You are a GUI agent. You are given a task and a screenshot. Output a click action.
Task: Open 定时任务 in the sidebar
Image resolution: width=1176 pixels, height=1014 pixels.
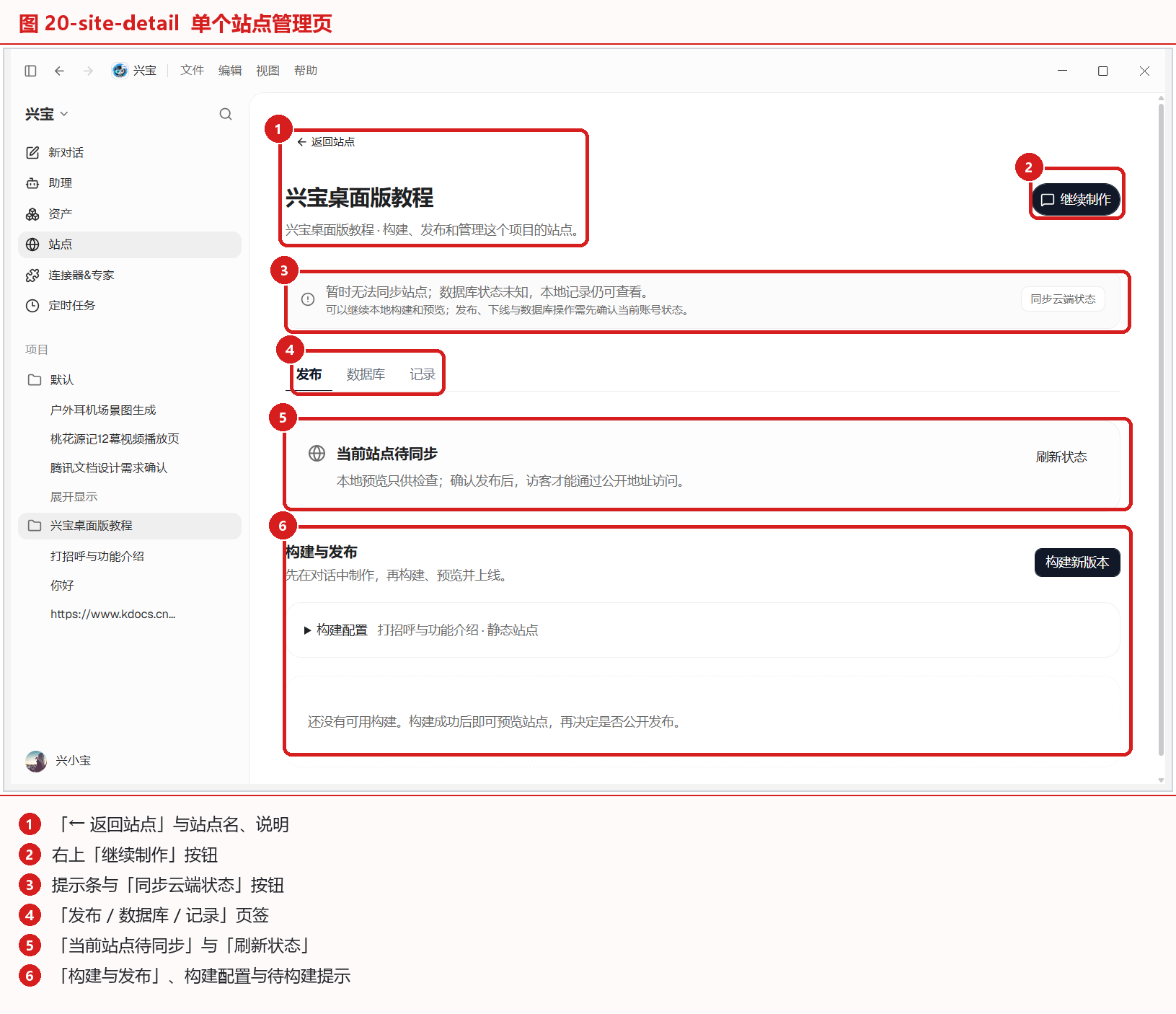coord(130,306)
